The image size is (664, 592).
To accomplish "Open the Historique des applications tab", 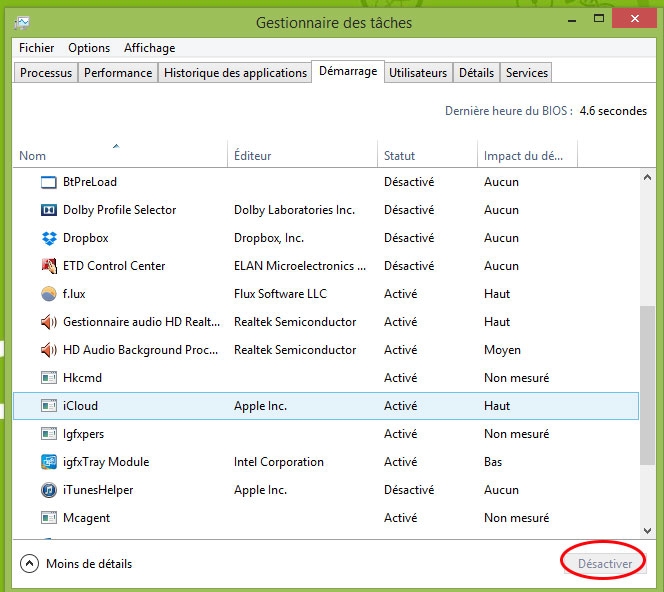I will click(235, 73).
